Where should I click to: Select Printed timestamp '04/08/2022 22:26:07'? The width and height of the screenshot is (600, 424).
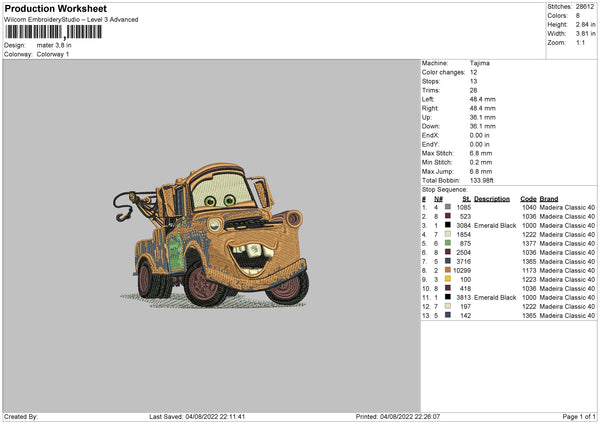410,417
